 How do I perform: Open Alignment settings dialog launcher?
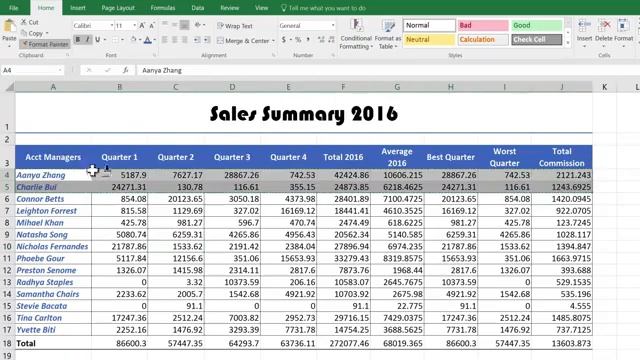pyautogui.click(x=273, y=55)
